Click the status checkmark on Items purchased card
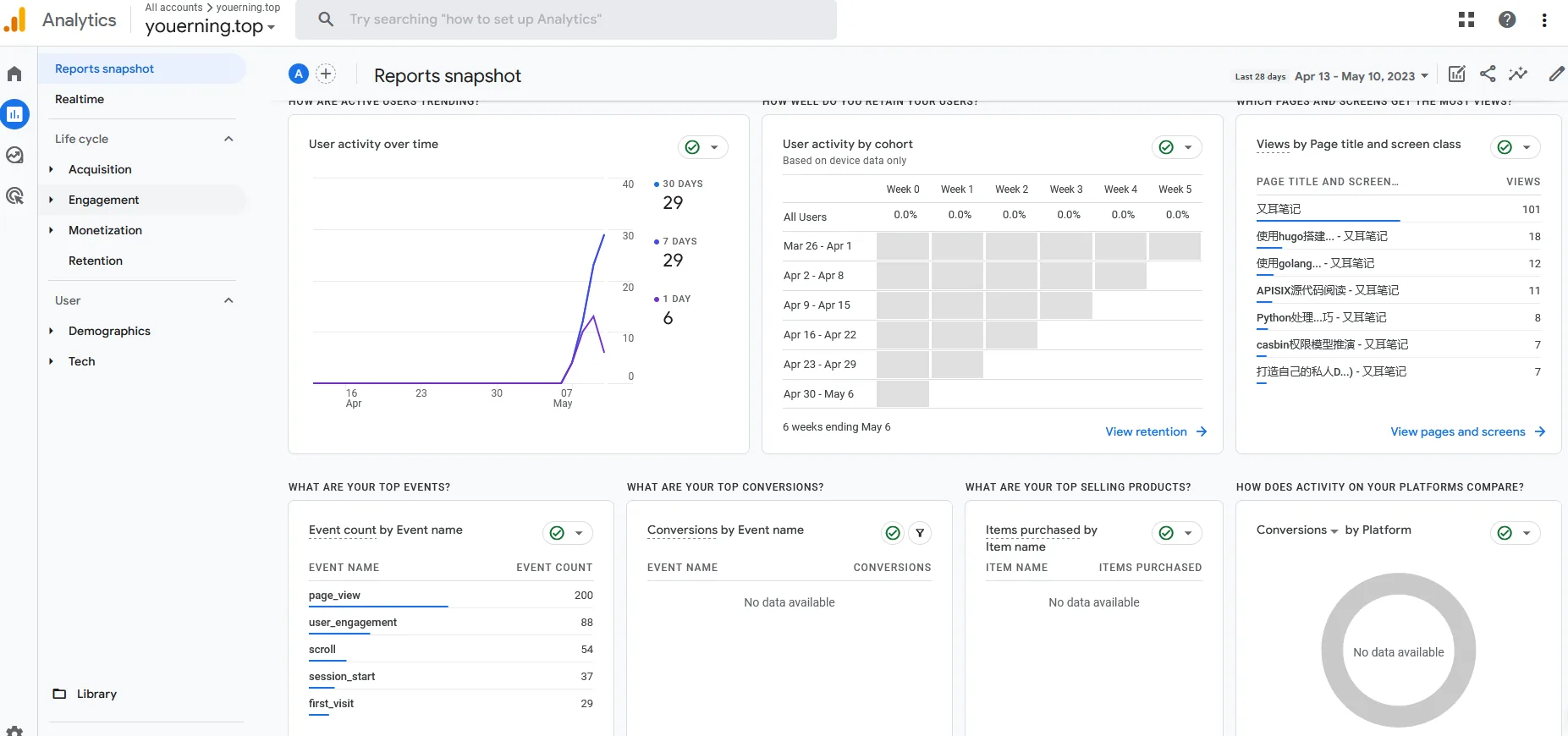1568x736 pixels. 1166,533
